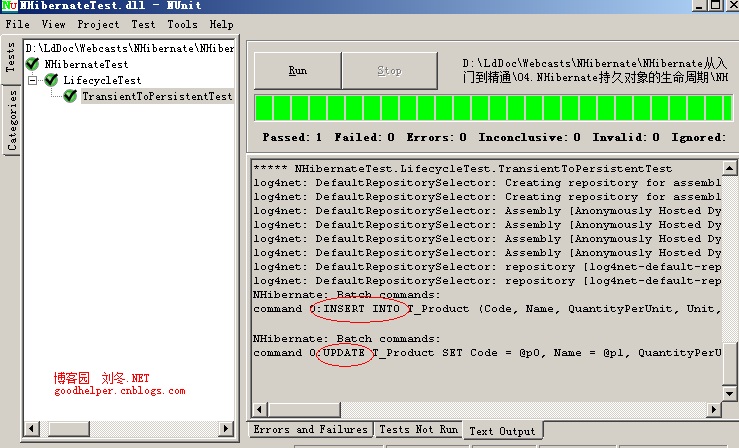Image resolution: width=739 pixels, height=448 pixels.
Task: Click the ***** NHibernateTest.LifecycleTest output header line
Action: (x=463, y=168)
